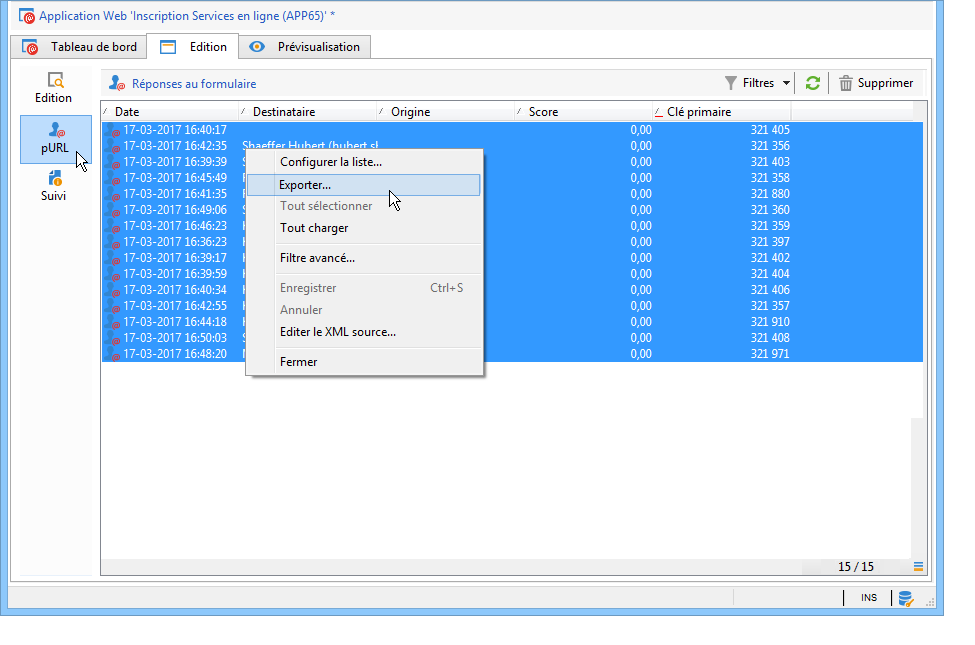The height and width of the screenshot is (645, 975).
Task: Click primary key value 321 910
Action: (770, 322)
